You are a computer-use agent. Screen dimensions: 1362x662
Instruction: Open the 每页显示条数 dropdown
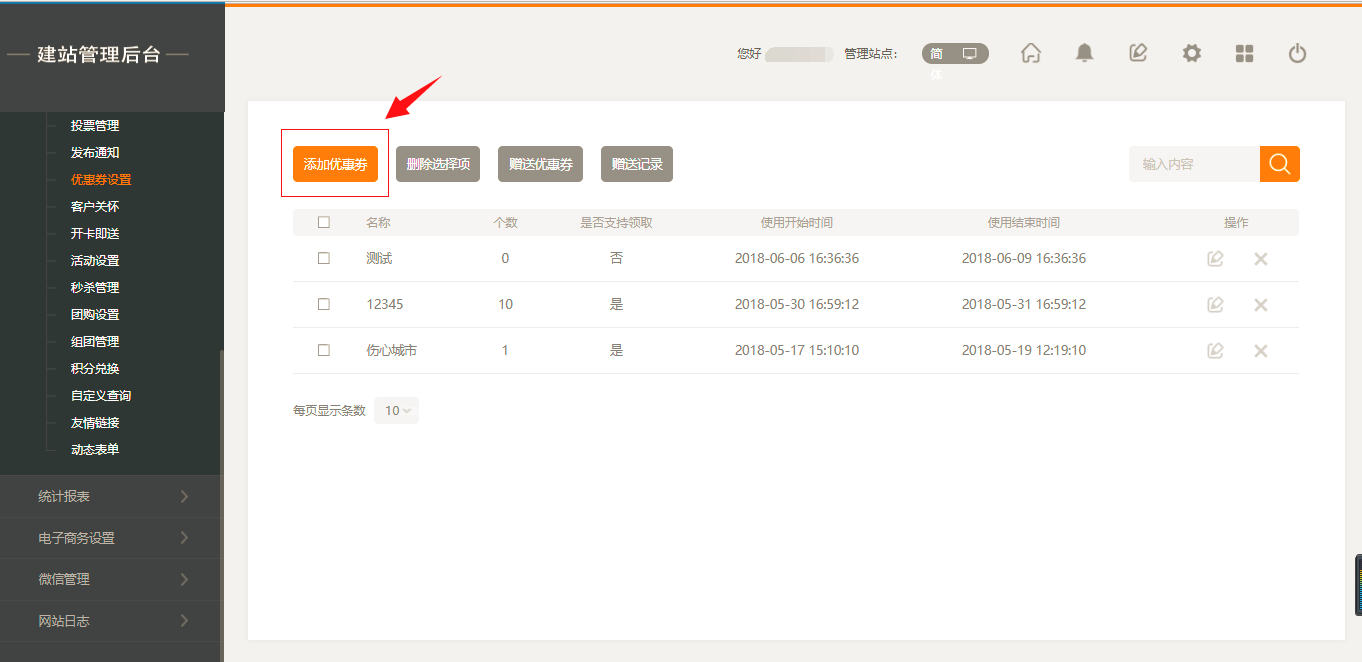pyautogui.click(x=397, y=410)
